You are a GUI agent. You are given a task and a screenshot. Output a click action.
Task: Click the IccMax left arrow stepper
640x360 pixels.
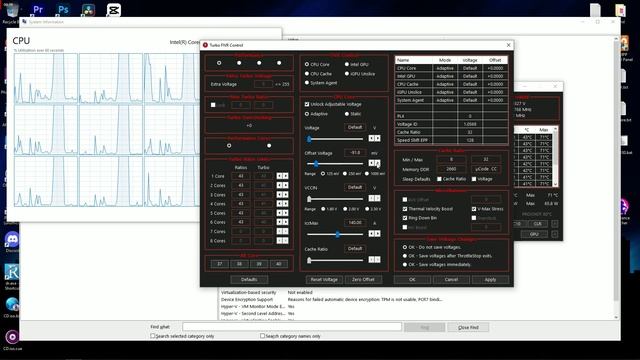(371, 233)
